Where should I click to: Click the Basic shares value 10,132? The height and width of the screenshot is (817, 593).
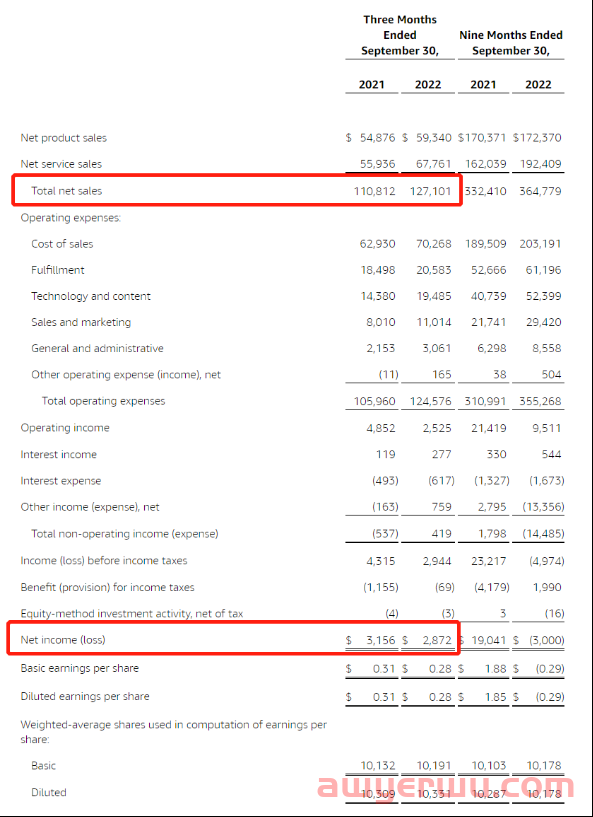coord(377,765)
